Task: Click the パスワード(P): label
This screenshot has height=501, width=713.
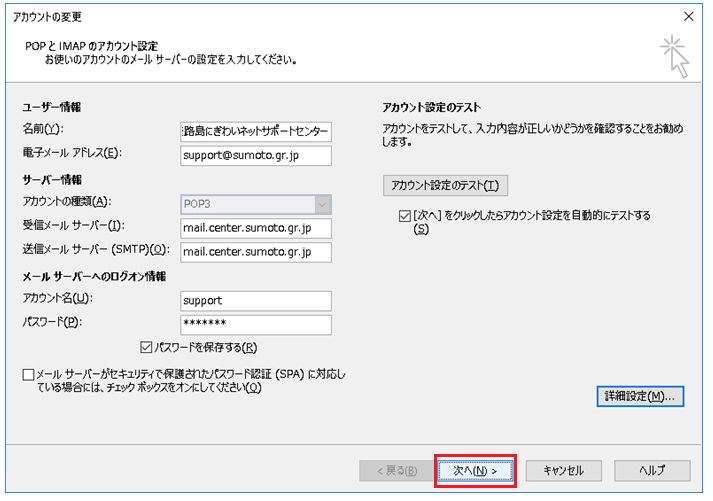Action: [52, 322]
